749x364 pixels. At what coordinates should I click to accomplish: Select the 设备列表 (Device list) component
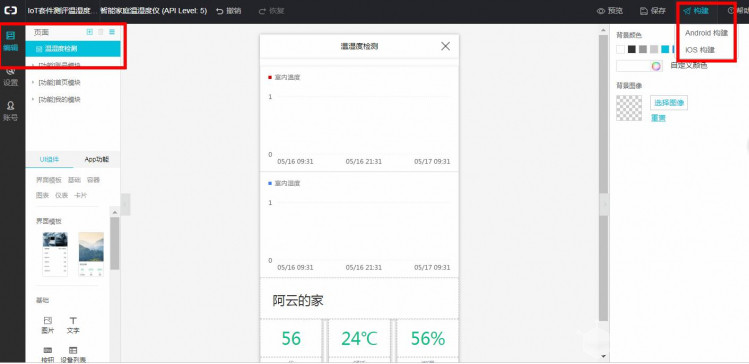coord(73,354)
